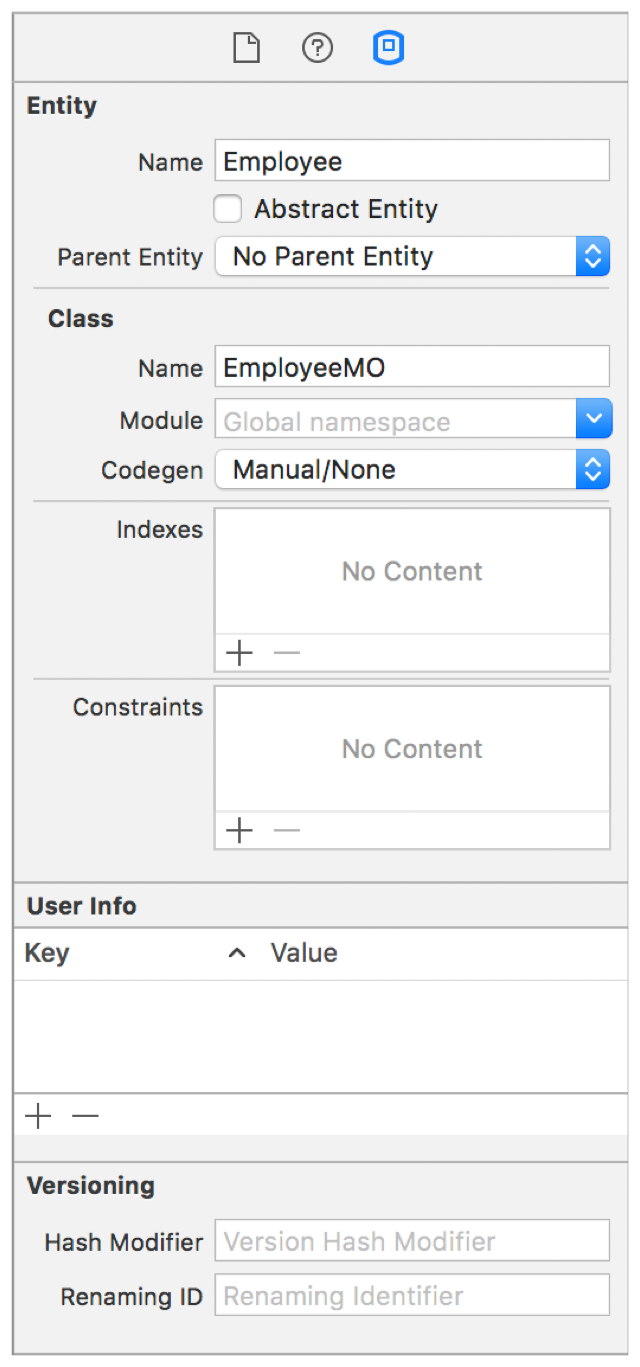Click the Module text field

(395, 421)
